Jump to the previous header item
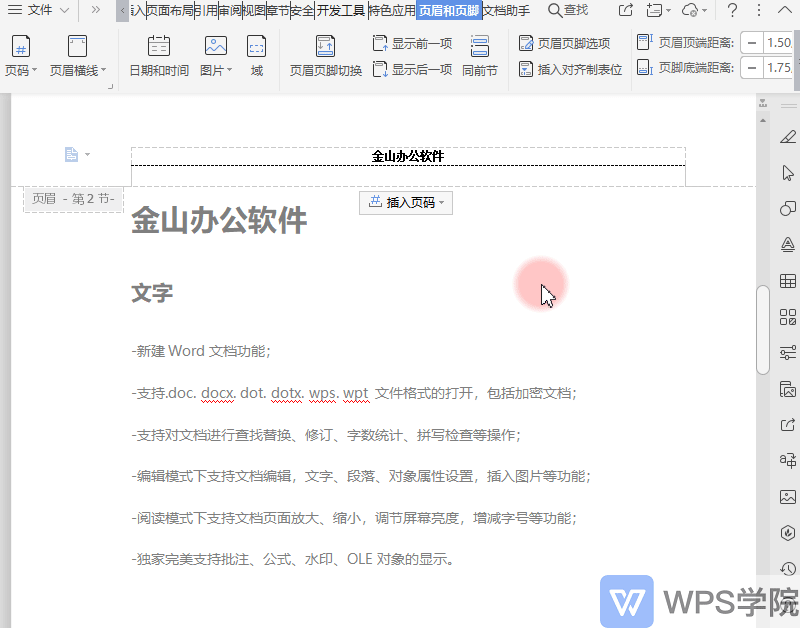800x628 pixels. point(412,43)
